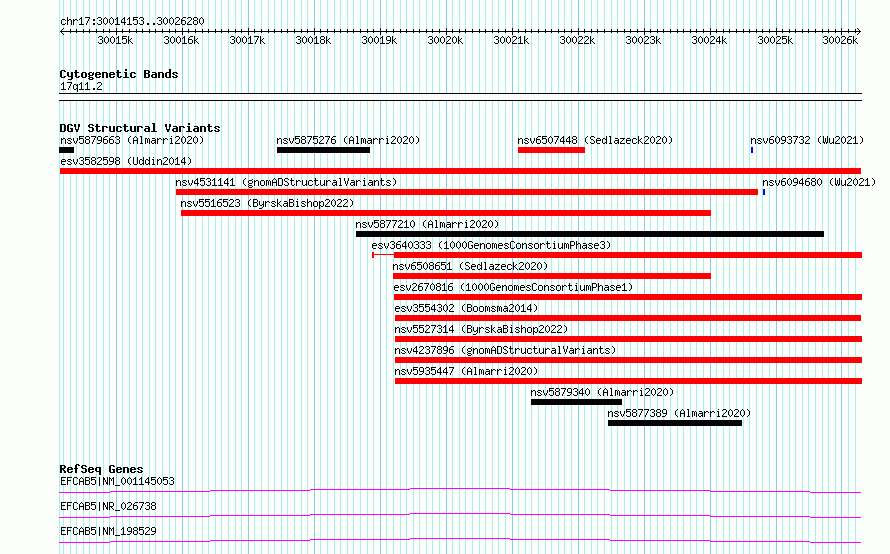The height and width of the screenshot is (554, 890).
Task: Click the red nsv4237896 variant bar
Action: pos(628,360)
